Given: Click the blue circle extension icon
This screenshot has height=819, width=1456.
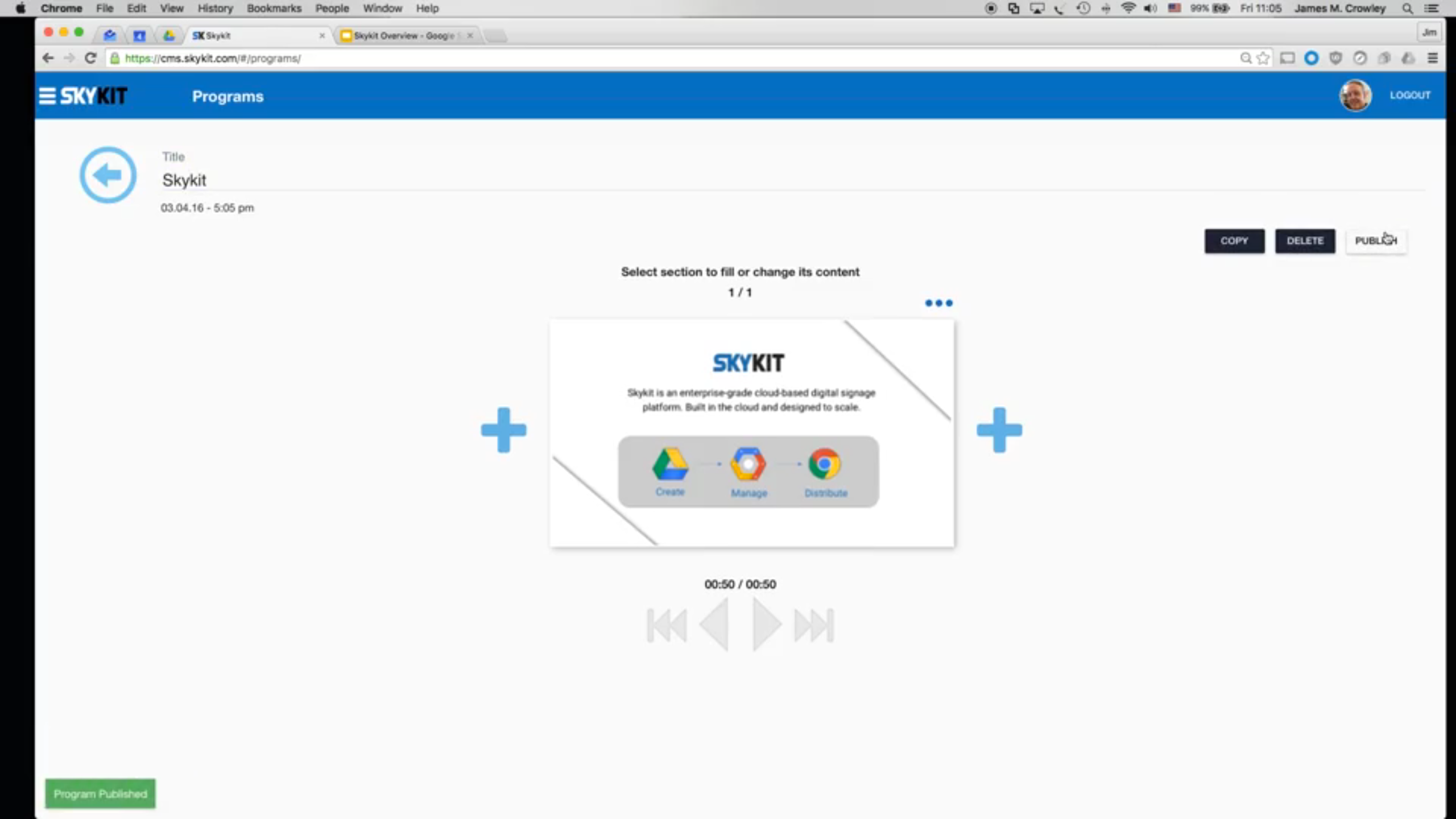Looking at the screenshot, I should [1311, 58].
